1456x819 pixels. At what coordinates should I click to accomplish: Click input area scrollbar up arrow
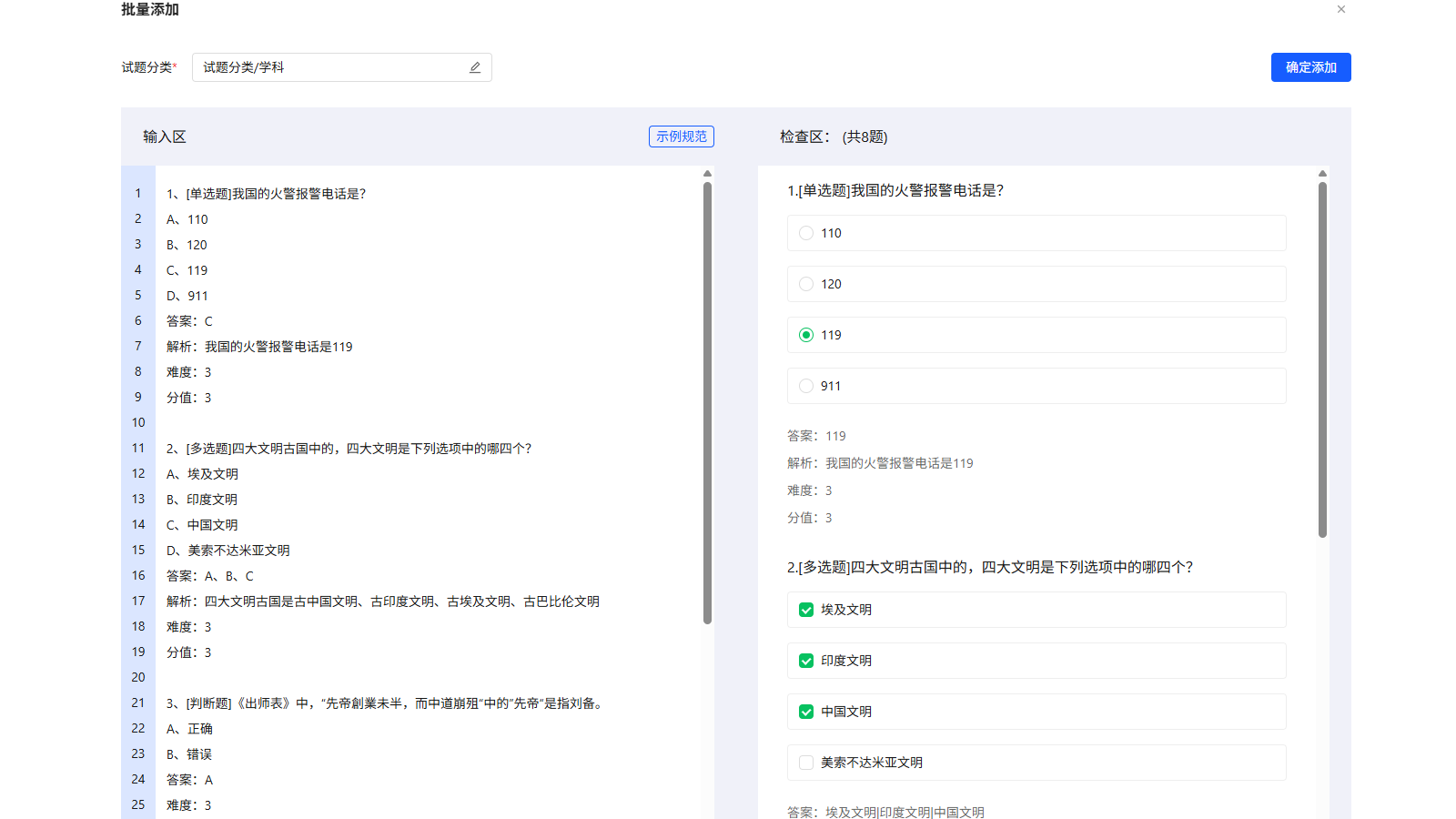707,173
